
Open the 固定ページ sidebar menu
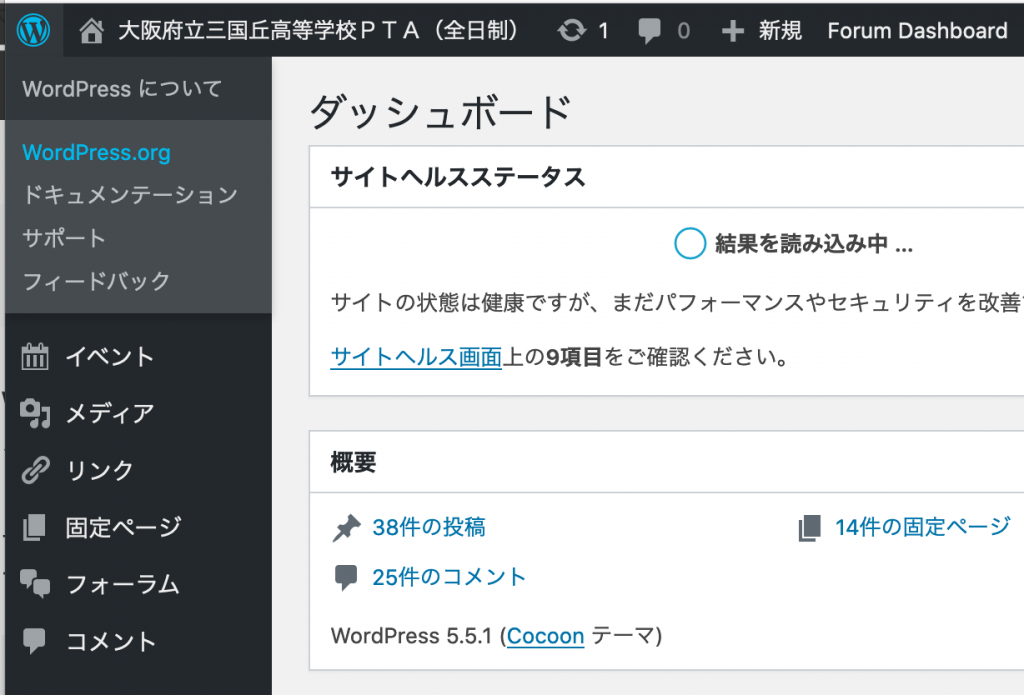click(x=124, y=527)
